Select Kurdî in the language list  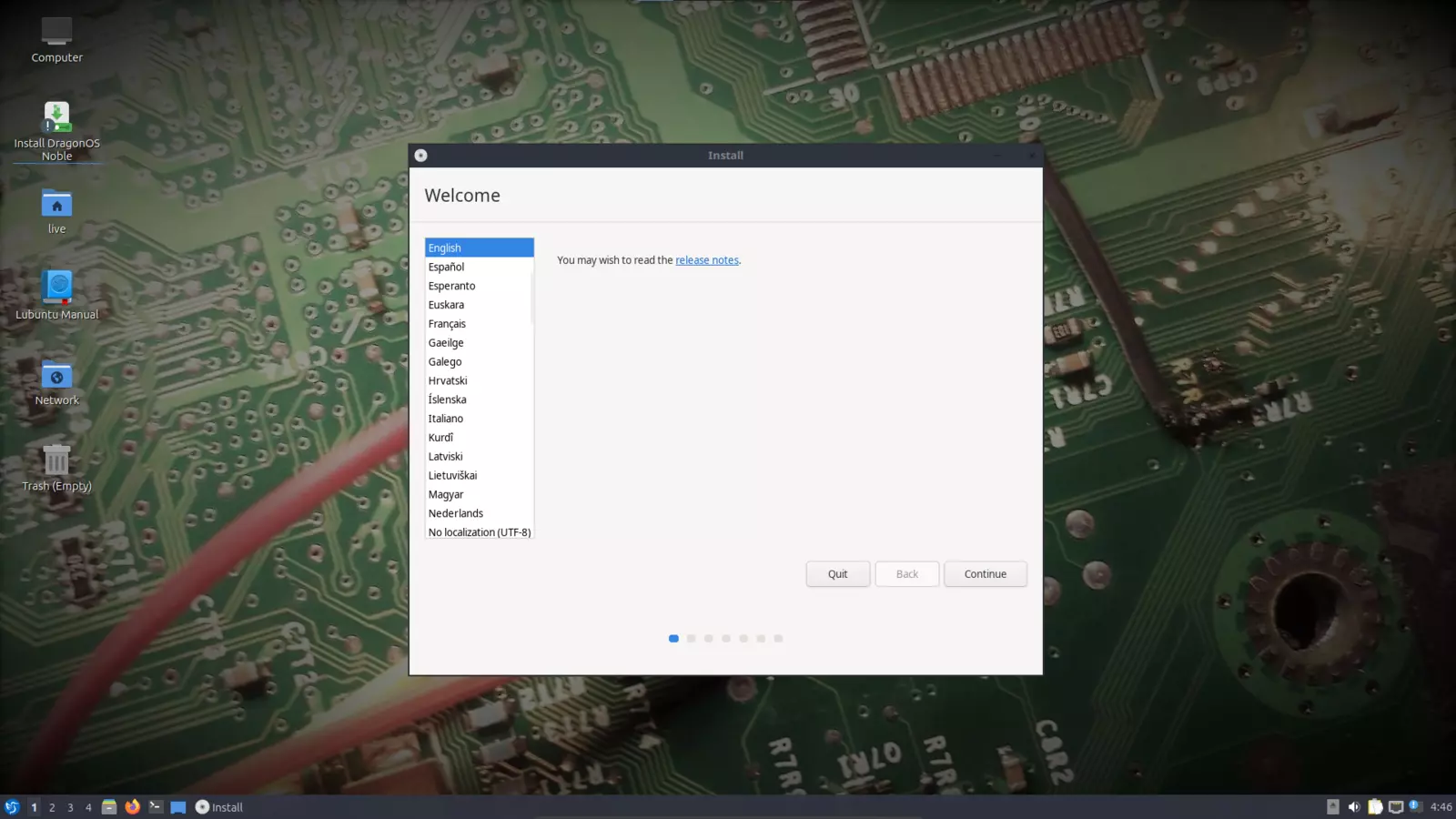pyautogui.click(x=479, y=438)
